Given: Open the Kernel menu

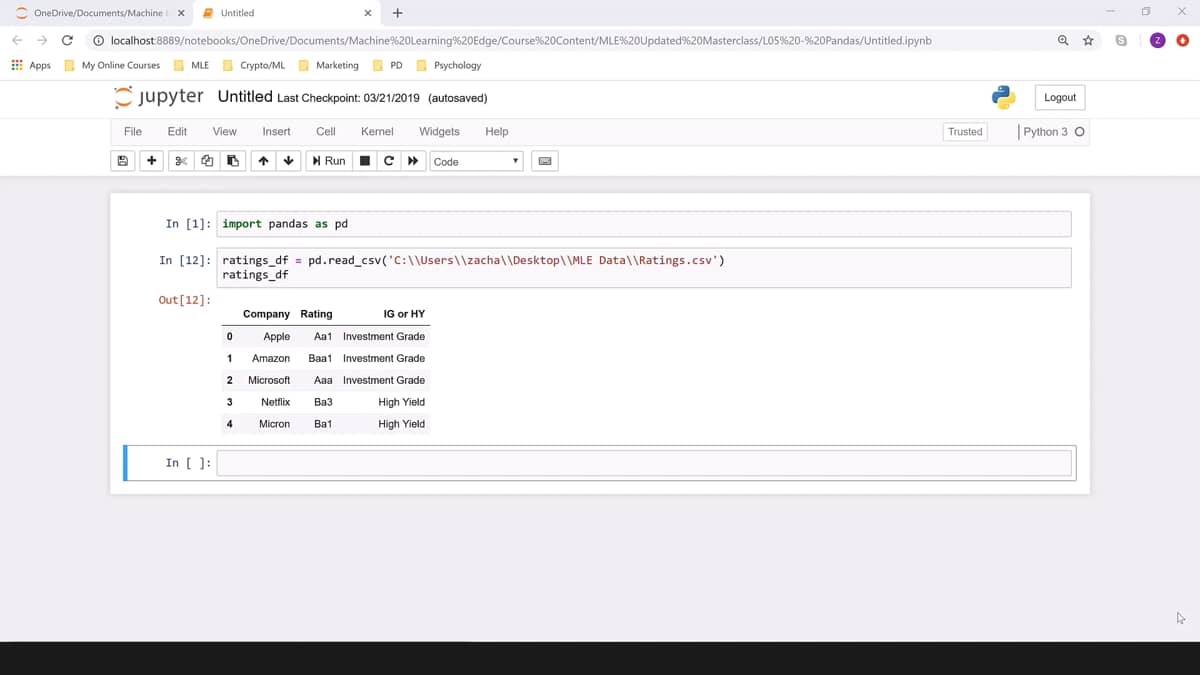Looking at the screenshot, I should [377, 131].
